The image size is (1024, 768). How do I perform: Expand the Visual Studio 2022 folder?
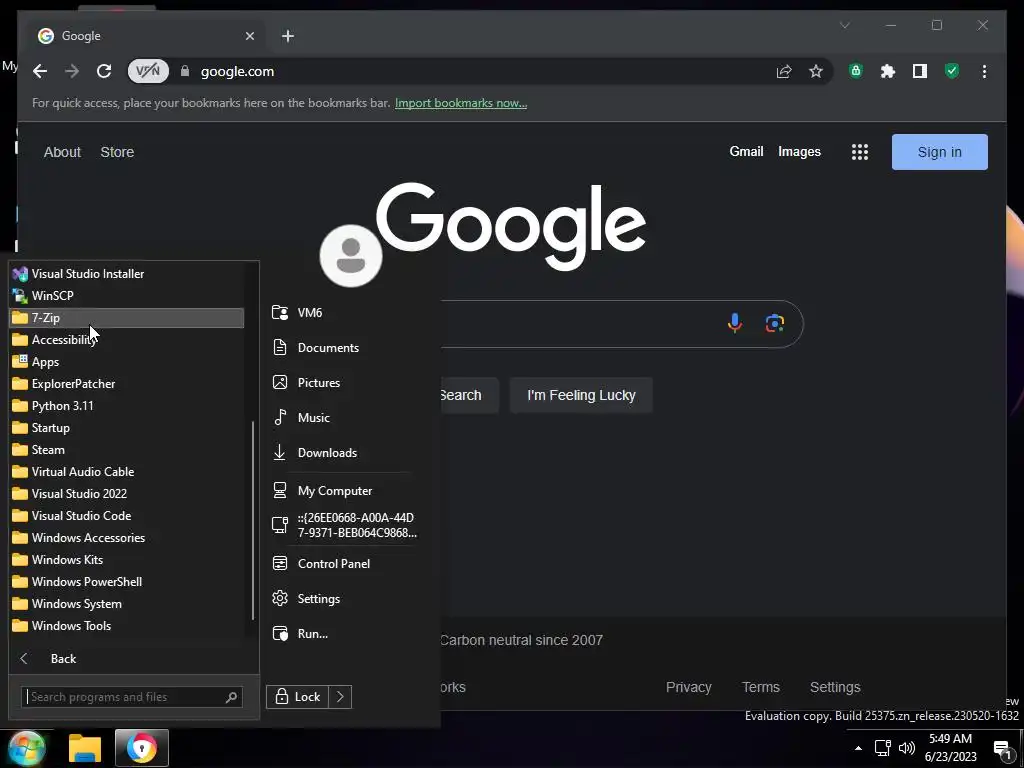click(127, 494)
